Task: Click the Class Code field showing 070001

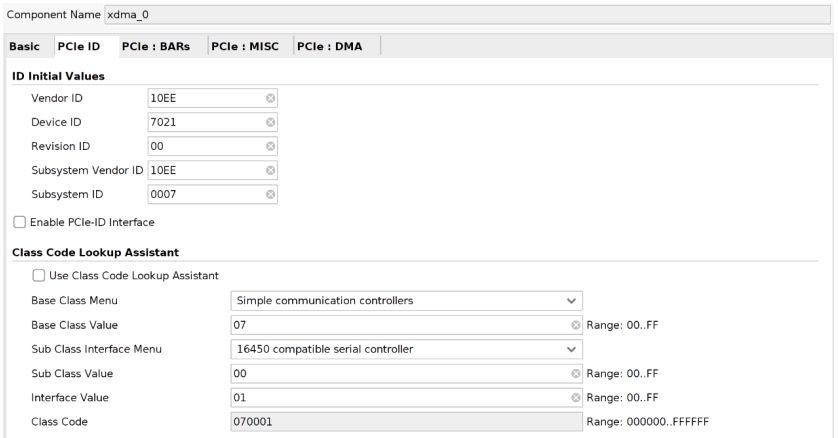Action: coord(406,422)
